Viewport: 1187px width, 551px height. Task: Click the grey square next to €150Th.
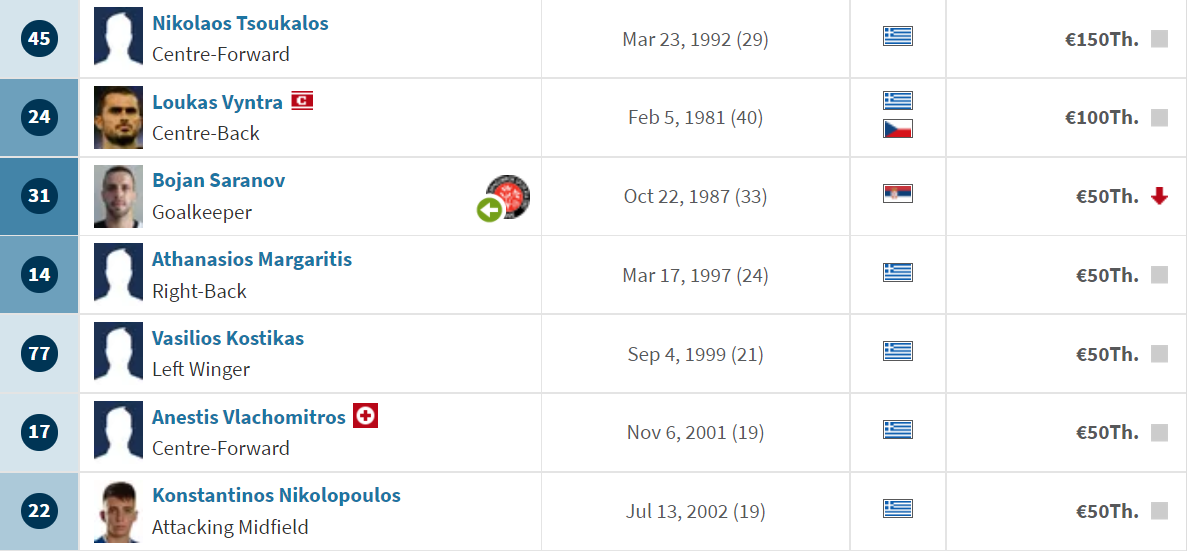[x=1159, y=39]
